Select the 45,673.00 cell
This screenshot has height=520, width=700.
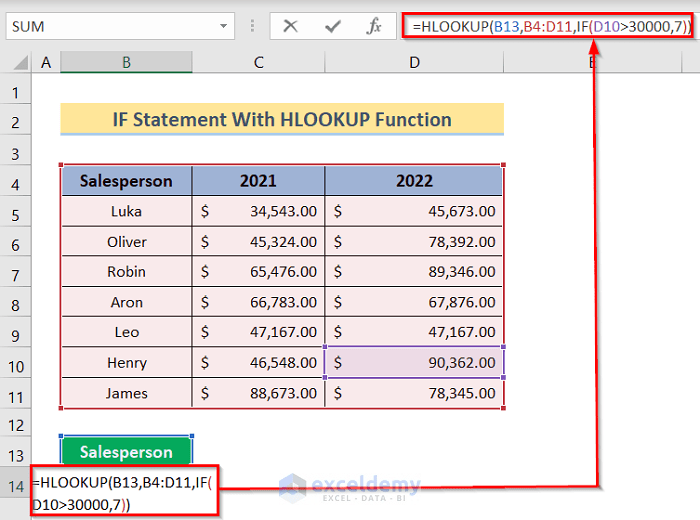(414, 211)
